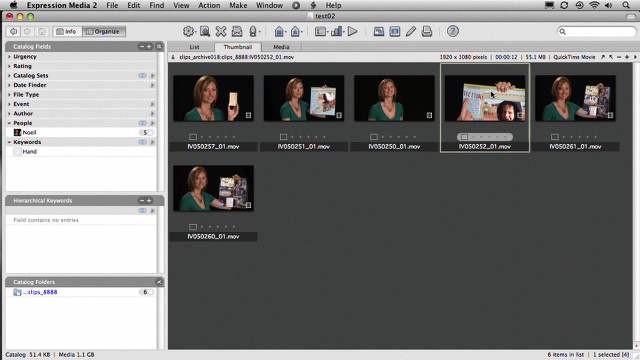Viewport: 640px width, 360px height.
Task: Collapse the Keywords field
Action: 9,142
